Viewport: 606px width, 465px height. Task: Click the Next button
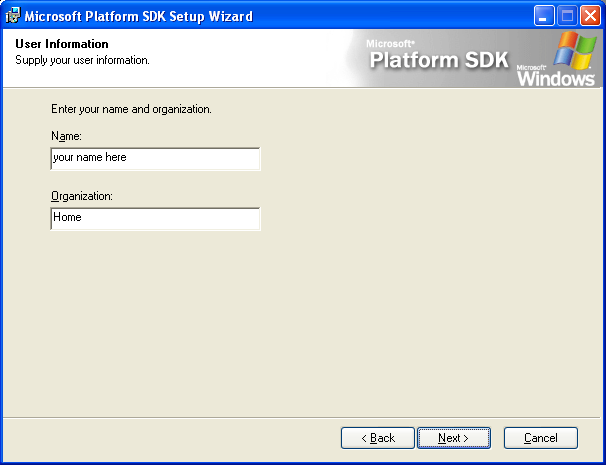(454, 438)
